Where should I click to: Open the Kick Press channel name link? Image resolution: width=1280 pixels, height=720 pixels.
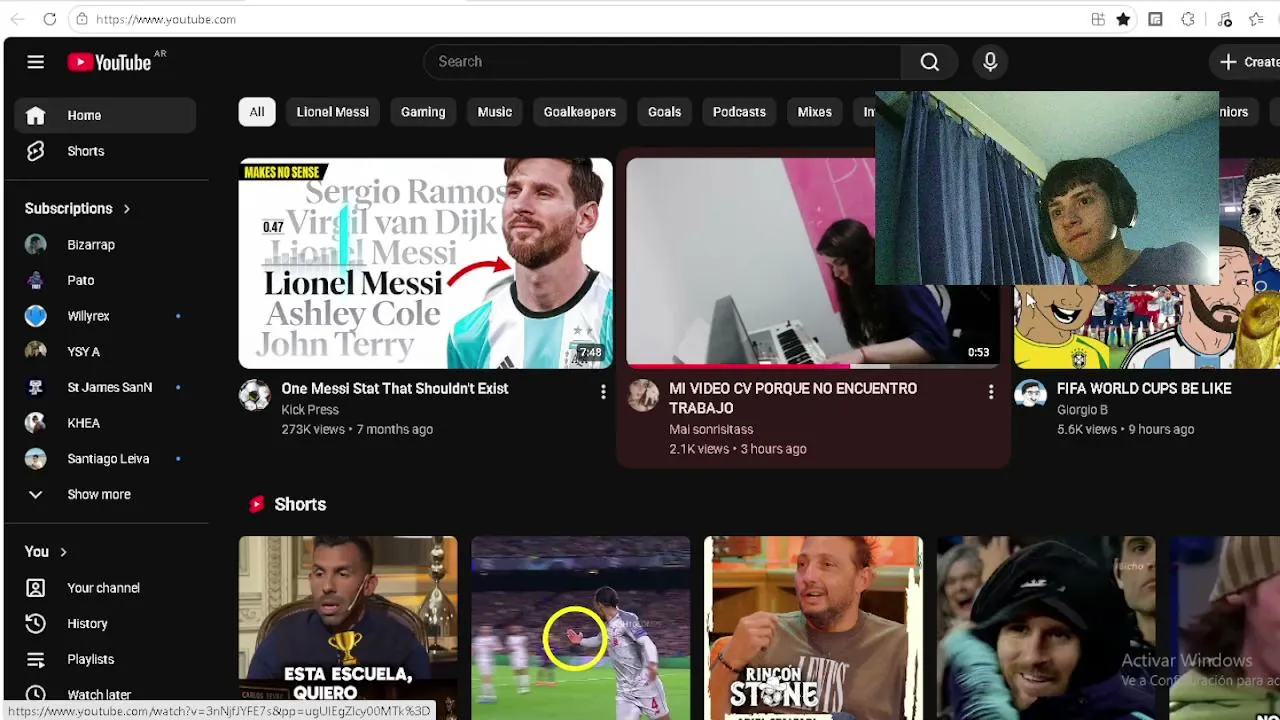point(310,410)
